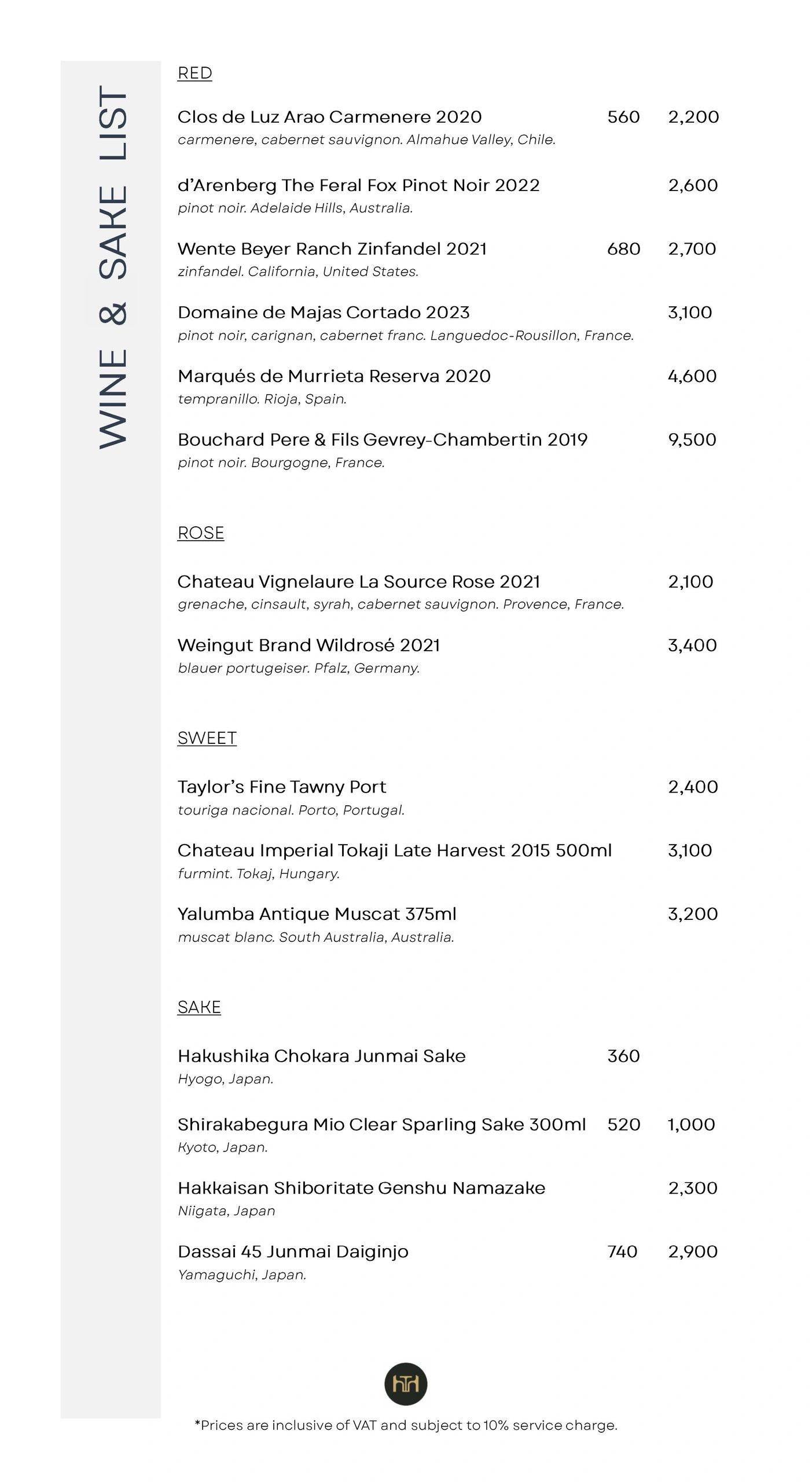Select Chateau Vignelaure La Source Rose 2021

click(358, 581)
